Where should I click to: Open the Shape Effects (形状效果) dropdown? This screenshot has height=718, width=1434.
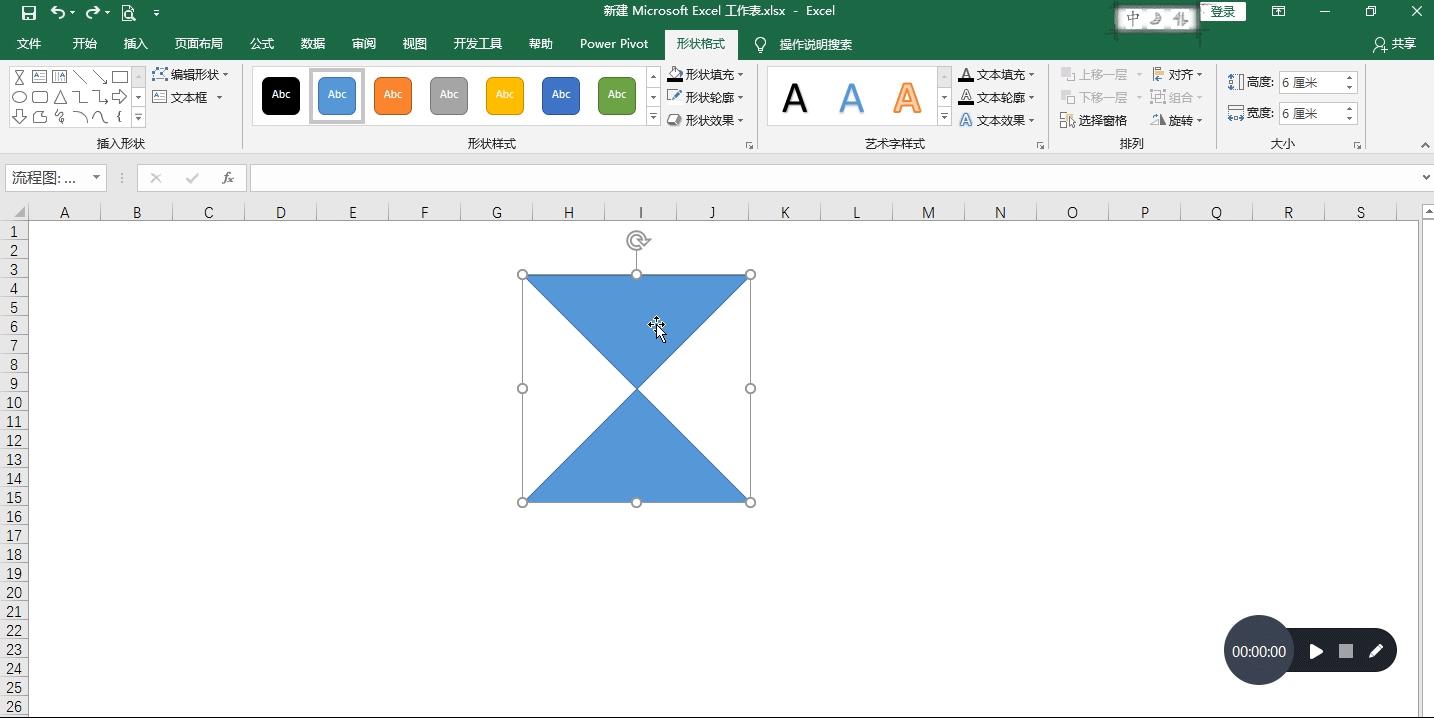[705, 121]
